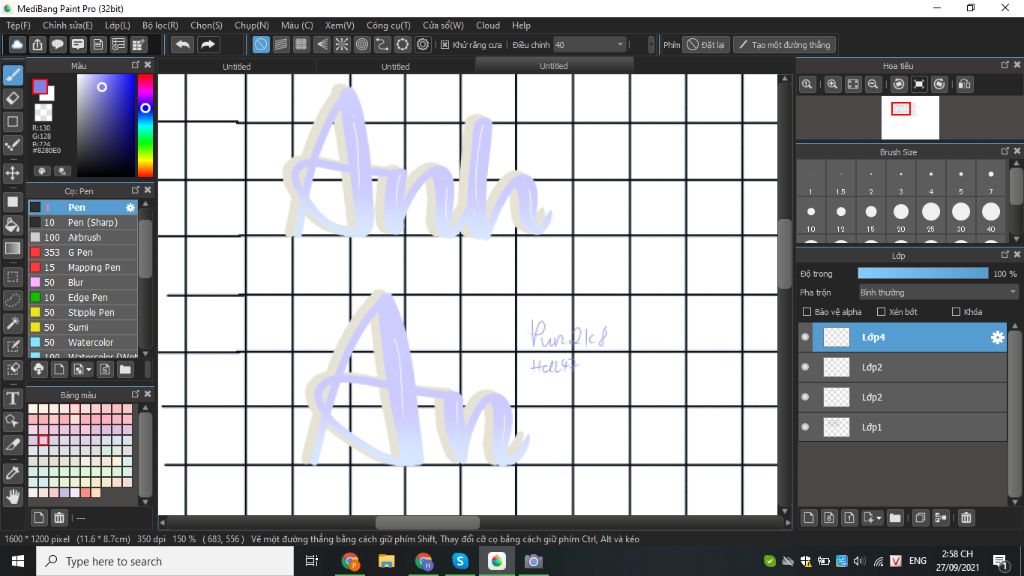1024x576 pixels.
Task: Select Airbrush in brush list
Action: click(x=83, y=238)
